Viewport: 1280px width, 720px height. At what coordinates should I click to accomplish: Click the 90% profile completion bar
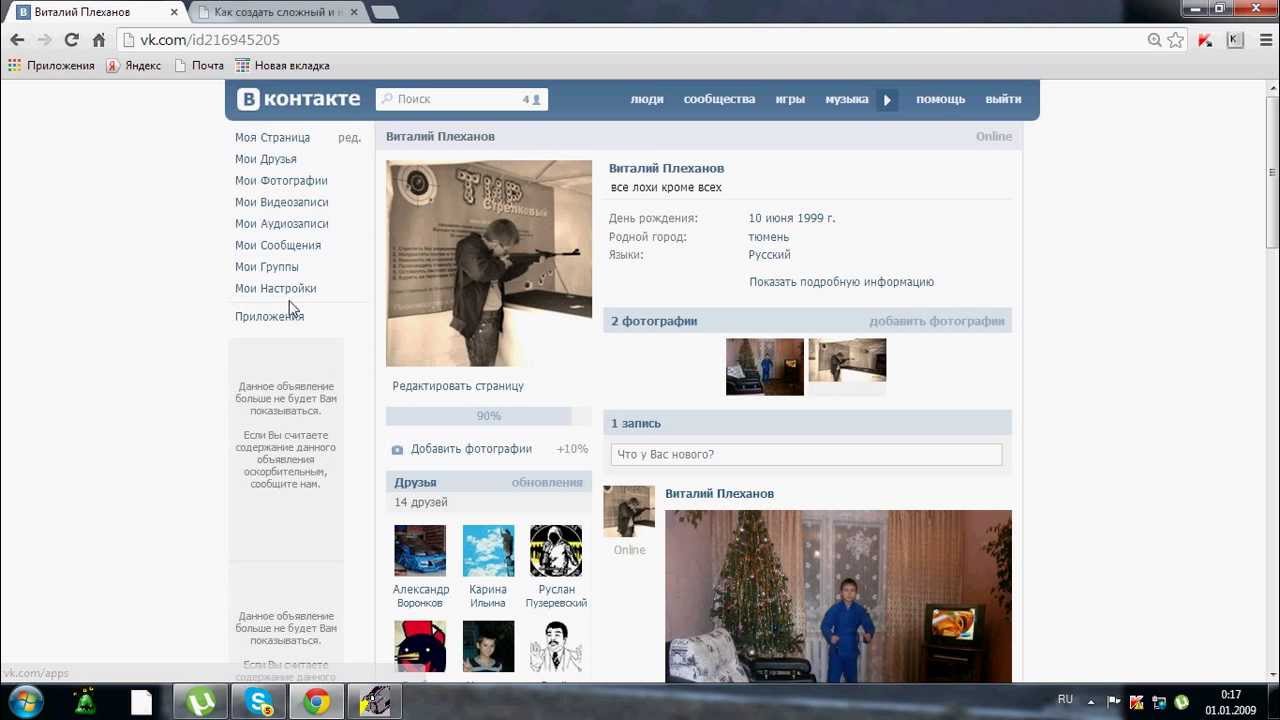489,416
